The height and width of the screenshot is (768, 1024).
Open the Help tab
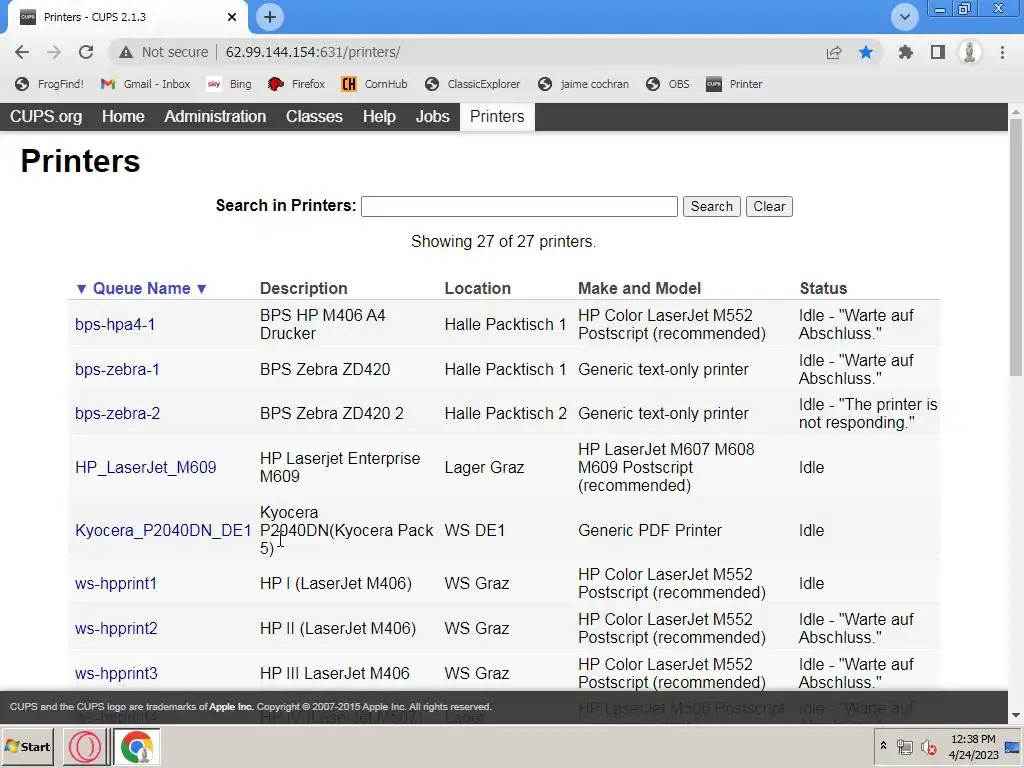click(x=379, y=116)
